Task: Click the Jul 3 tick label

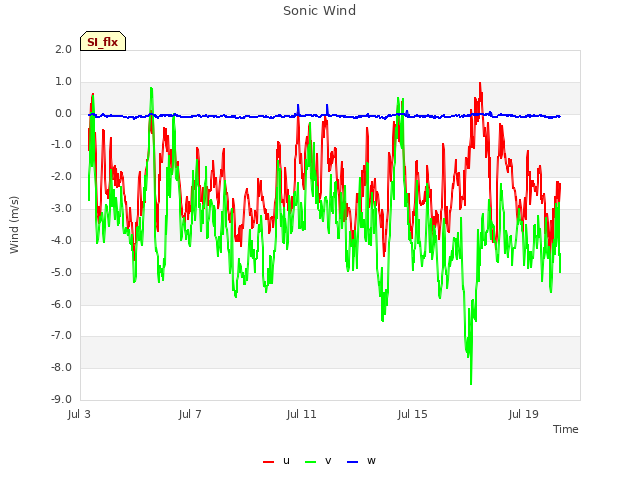Action: (x=79, y=414)
